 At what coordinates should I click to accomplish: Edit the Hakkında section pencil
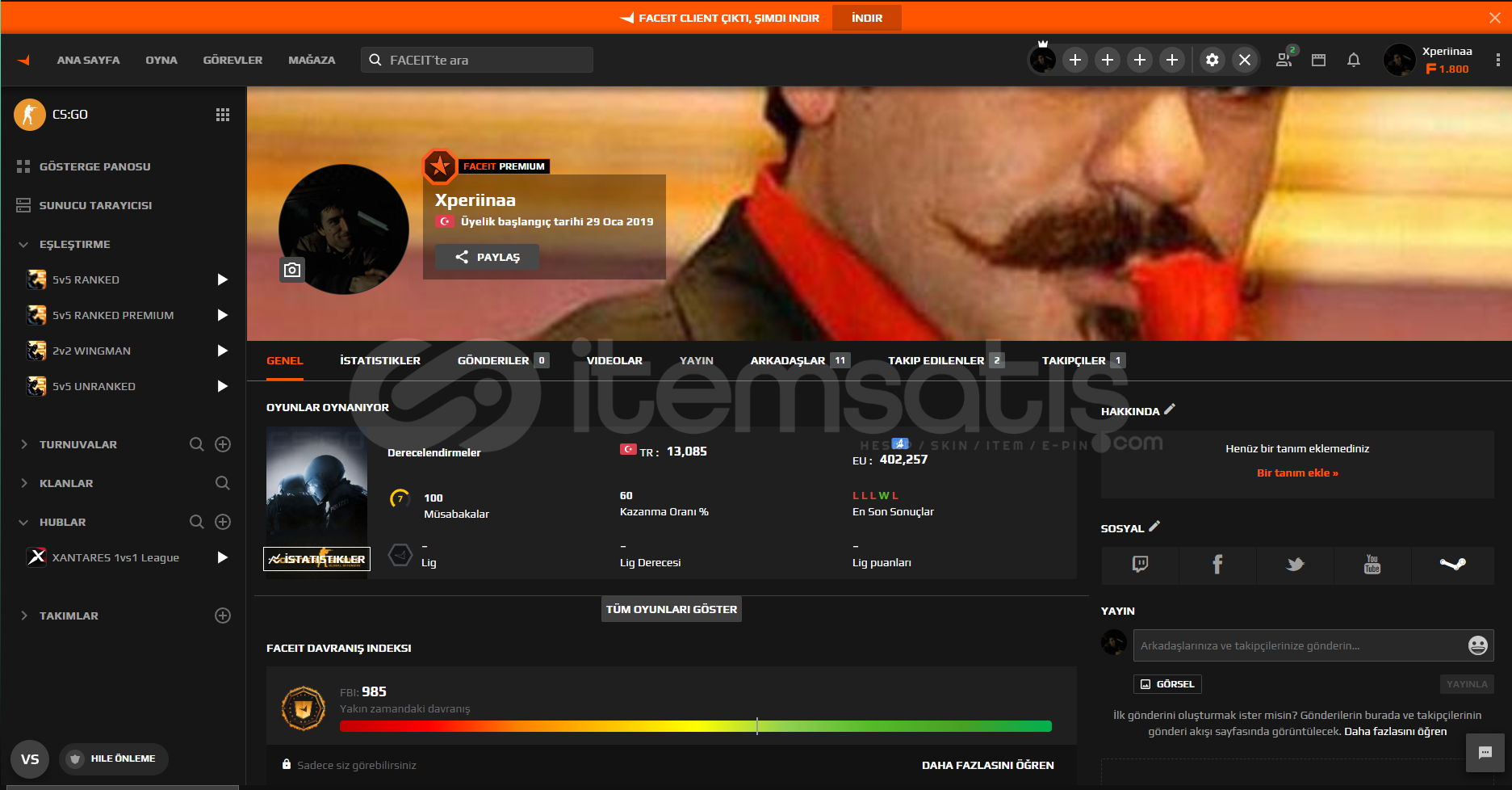pyautogui.click(x=1170, y=409)
